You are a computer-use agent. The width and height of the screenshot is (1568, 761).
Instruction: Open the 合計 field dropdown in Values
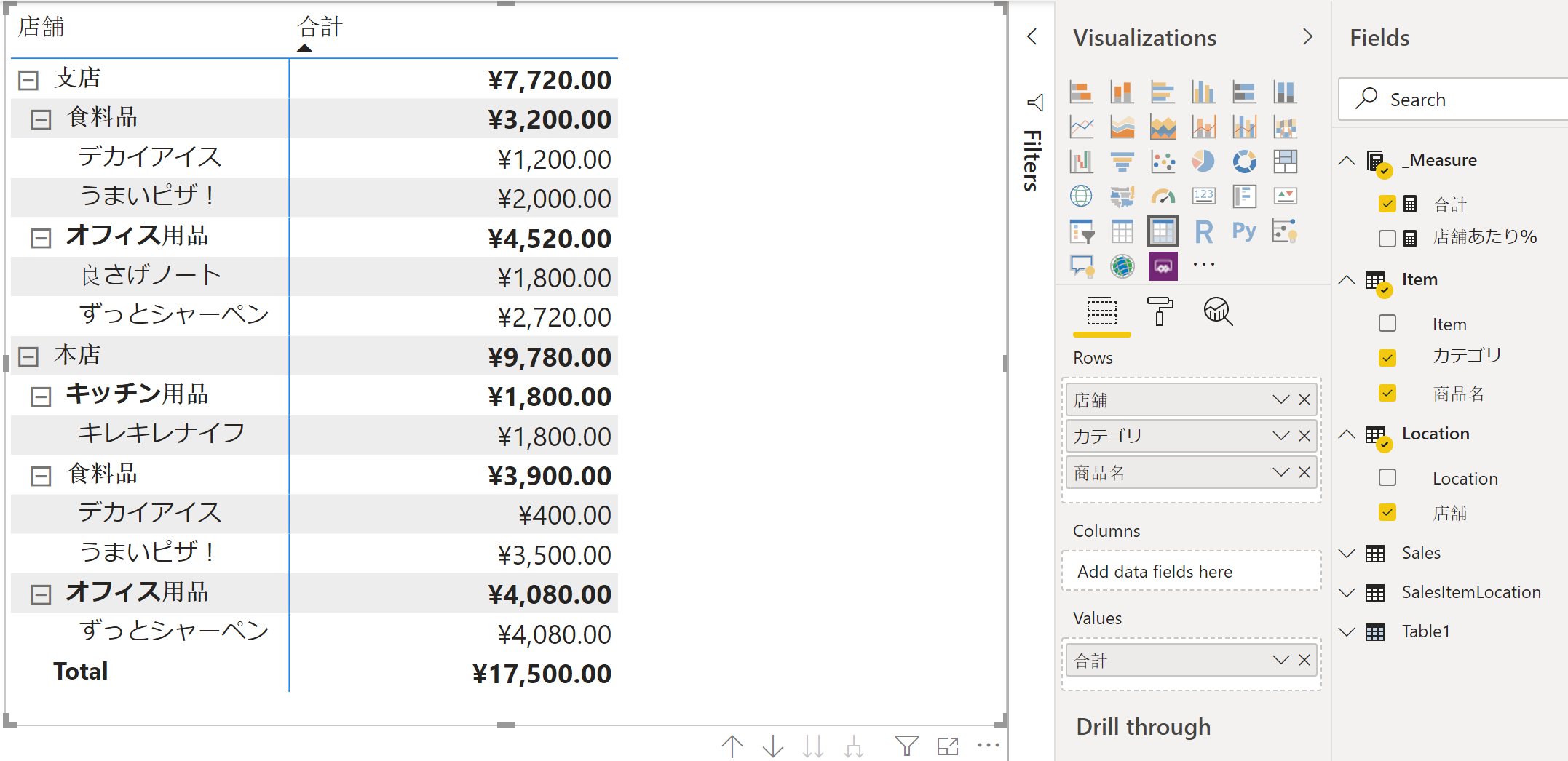pyautogui.click(x=1280, y=660)
